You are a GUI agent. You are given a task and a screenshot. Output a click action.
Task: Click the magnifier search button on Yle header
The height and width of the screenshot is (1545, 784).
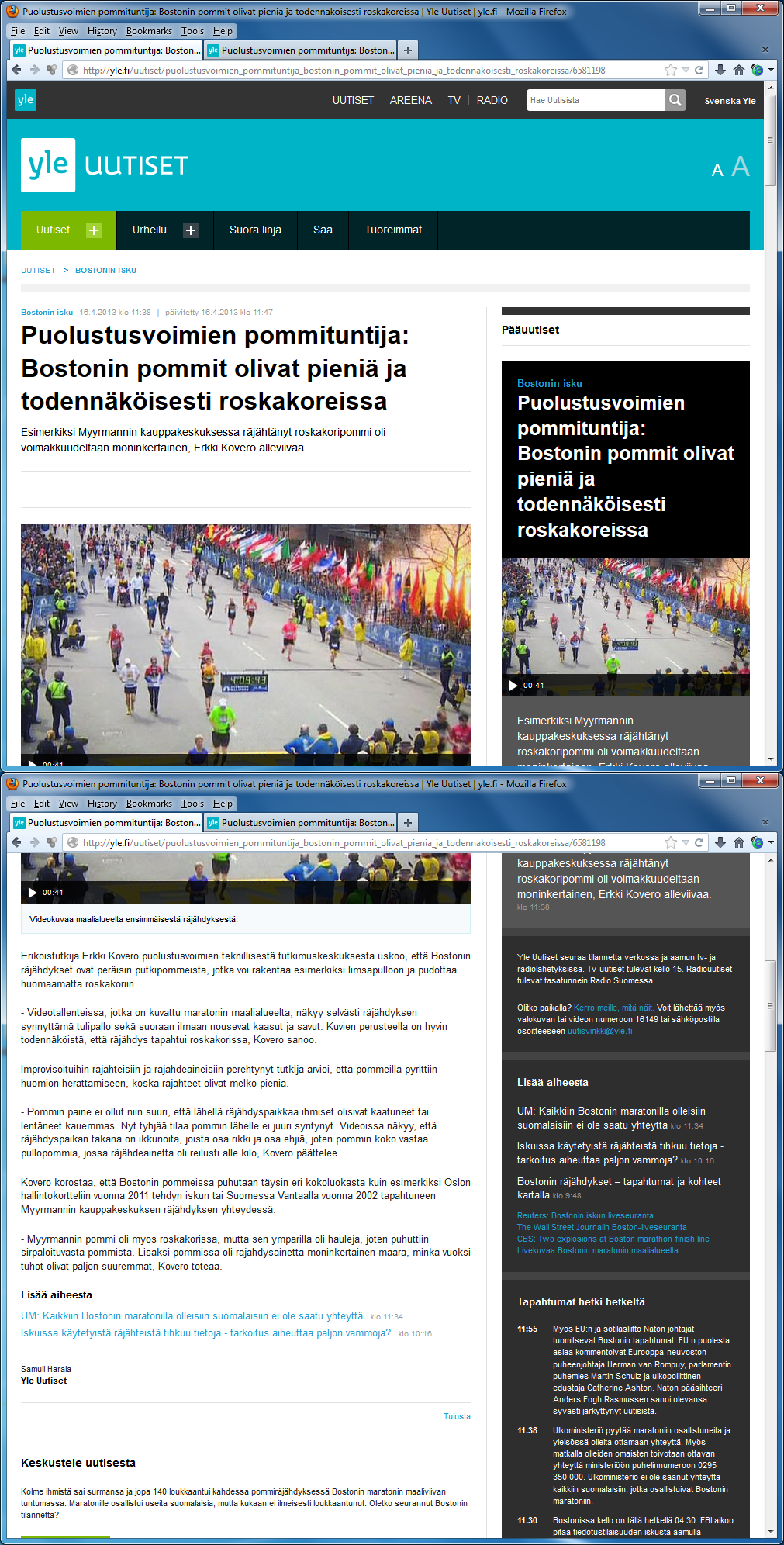(x=675, y=100)
